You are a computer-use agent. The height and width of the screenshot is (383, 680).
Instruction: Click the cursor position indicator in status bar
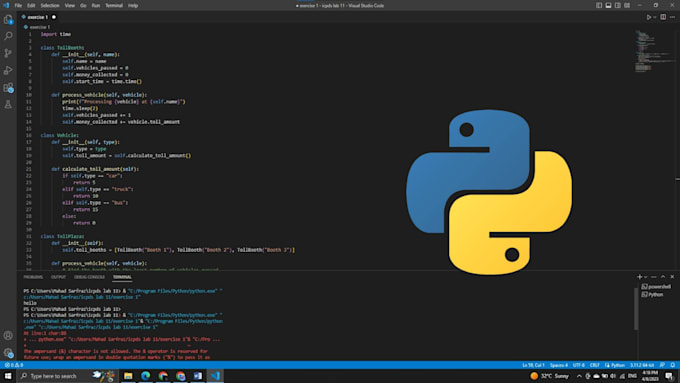(x=533, y=365)
